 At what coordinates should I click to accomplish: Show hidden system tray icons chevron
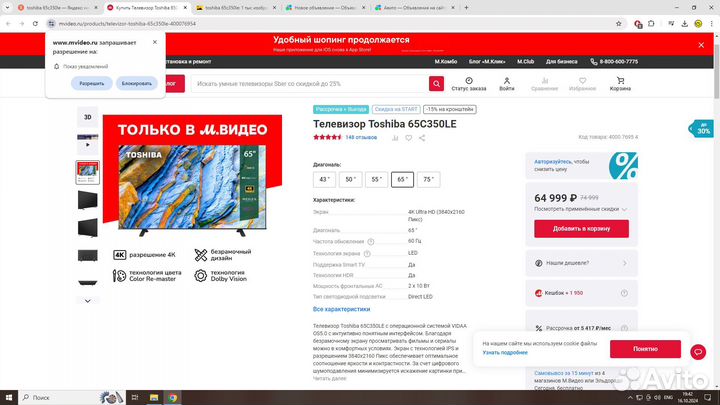pyautogui.click(x=630, y=398)
